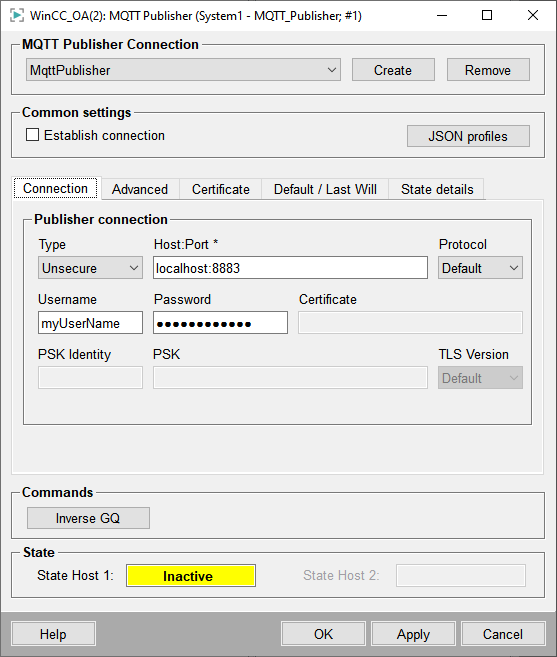Close the MQTT Publisher dialog
The width and height of the screenshot is (557, 657).
coord(533,16)
